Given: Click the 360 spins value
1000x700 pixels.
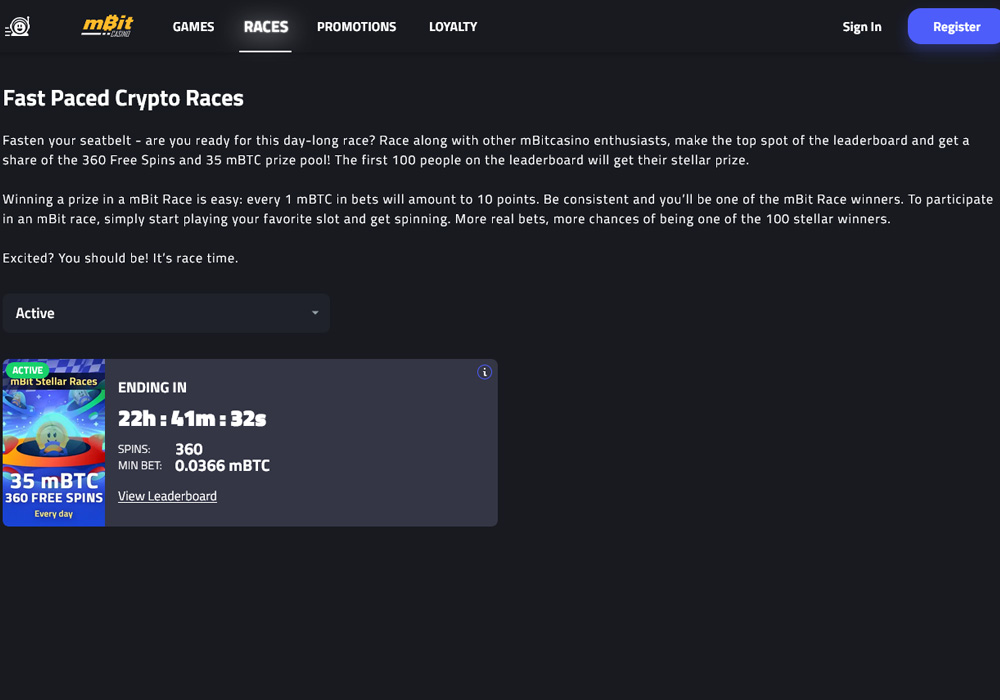Looking at the screenshot, I should pyautogui.click(x=189, y=449).
